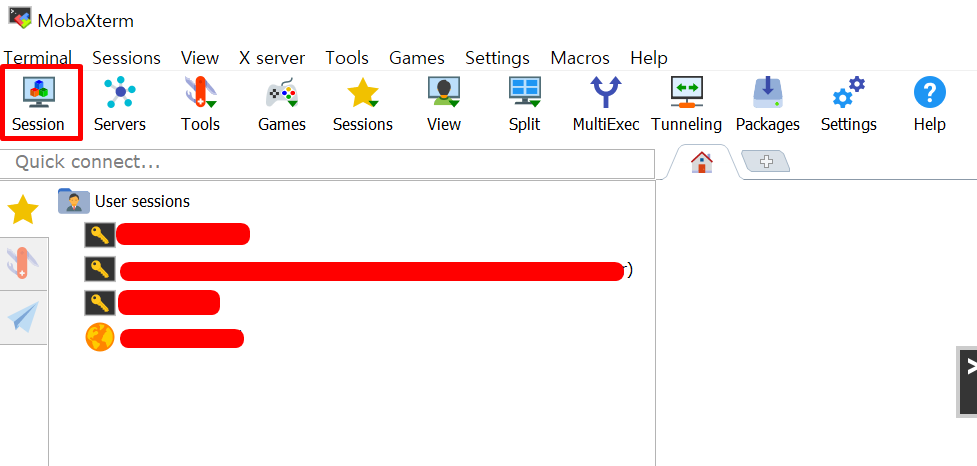
Task: Open the Settings gears toolbar icon
Action: [849, 103]
